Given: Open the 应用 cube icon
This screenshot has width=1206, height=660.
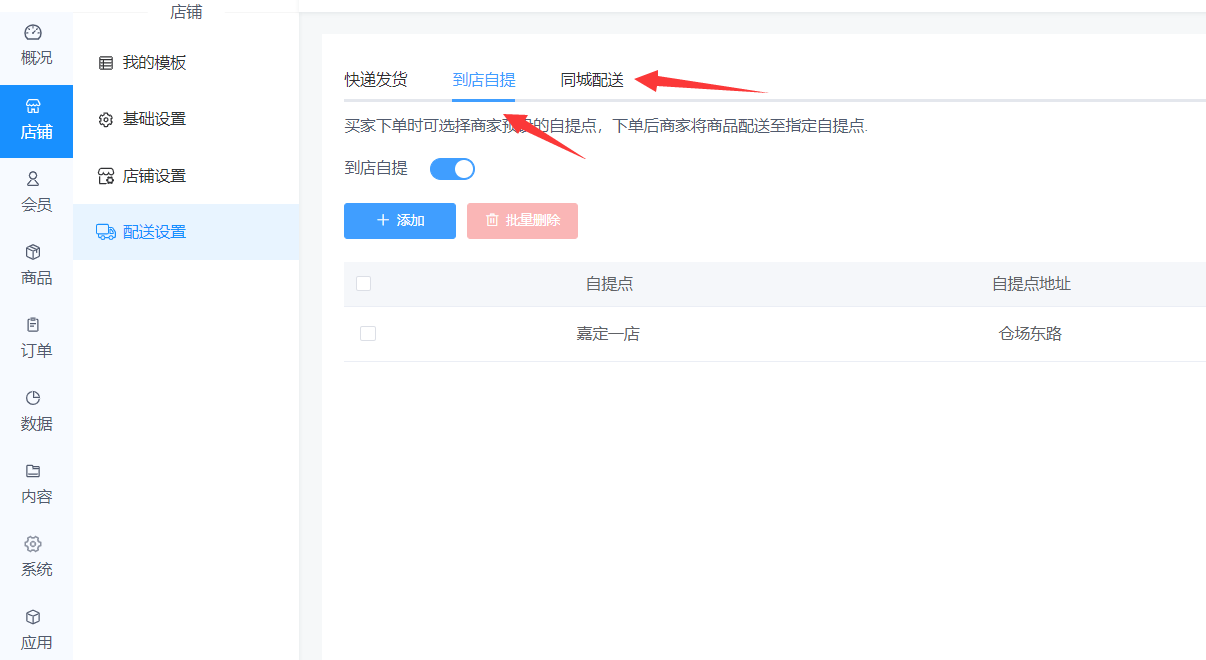Looking at the screenshot, I should click(33, 617).
